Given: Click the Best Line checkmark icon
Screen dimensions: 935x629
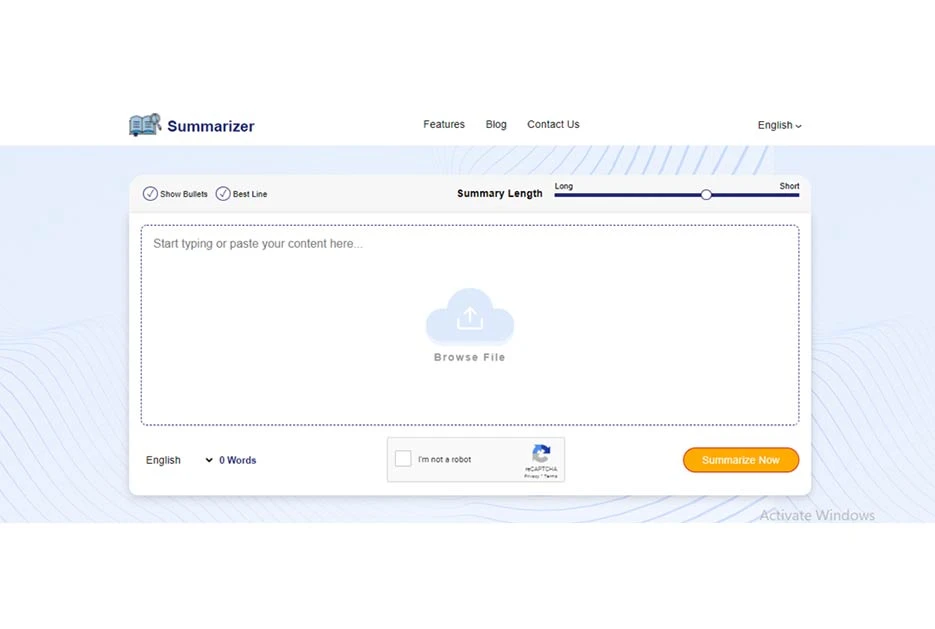Looking at the screenshot, I should [x=224, y=193].
